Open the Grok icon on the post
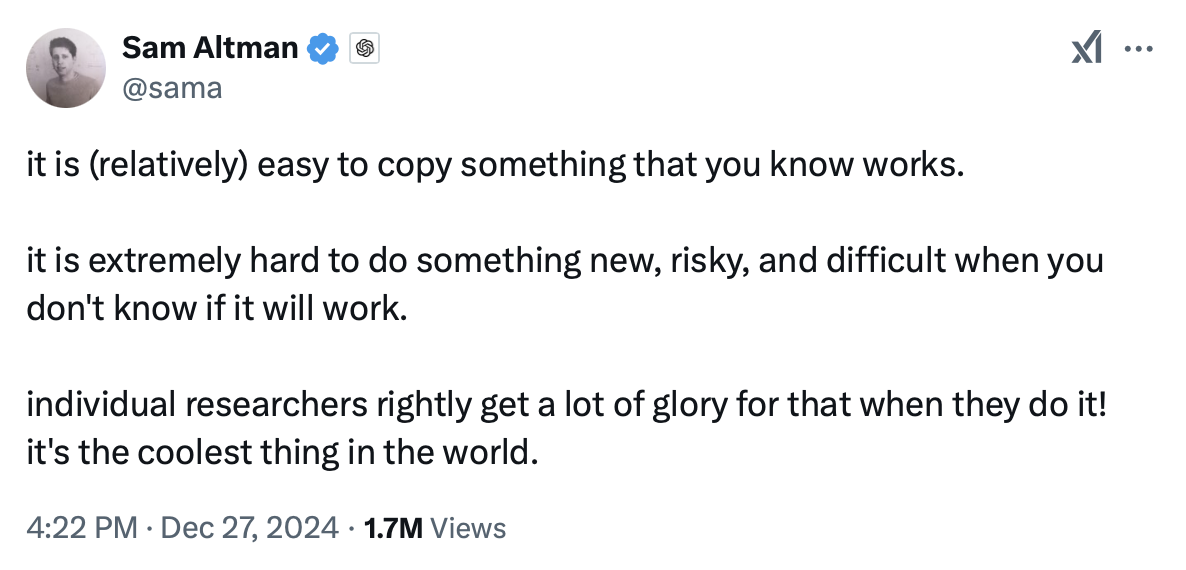 [x=1086, y=48]
